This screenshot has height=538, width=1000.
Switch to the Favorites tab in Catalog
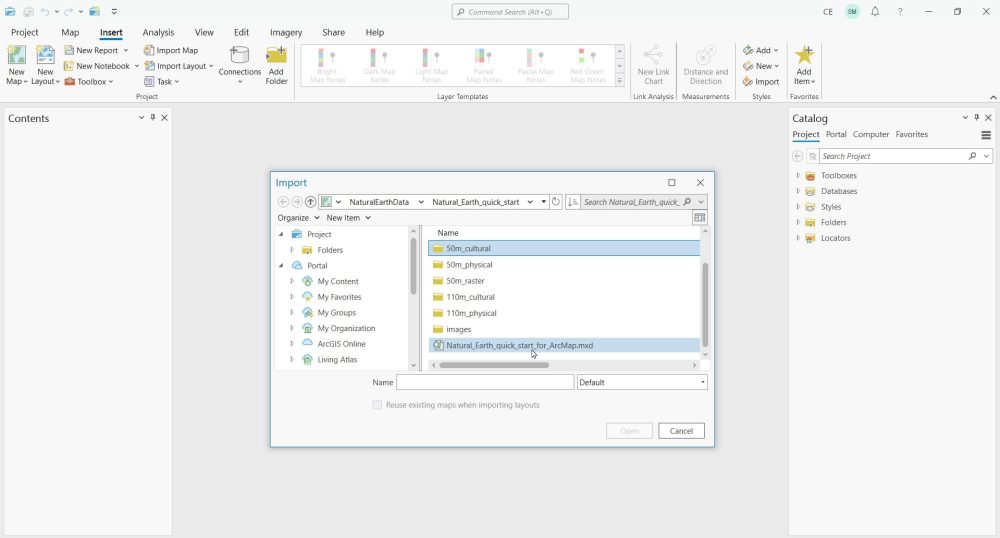click(911, 134)
